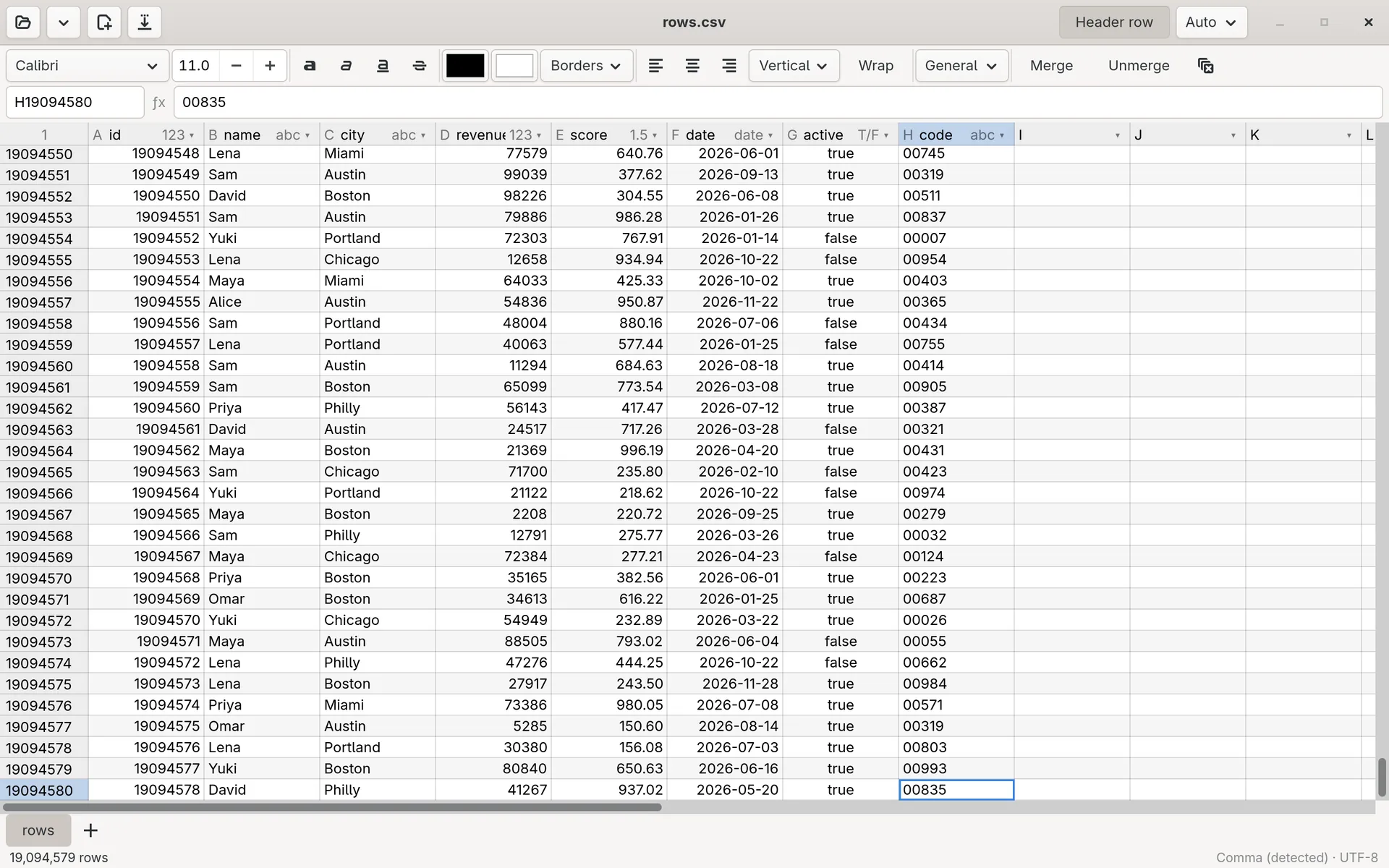The height and width of the screenshot is (868, 1389).
Task: Align text center icon
Action: [x=692, y=66]
